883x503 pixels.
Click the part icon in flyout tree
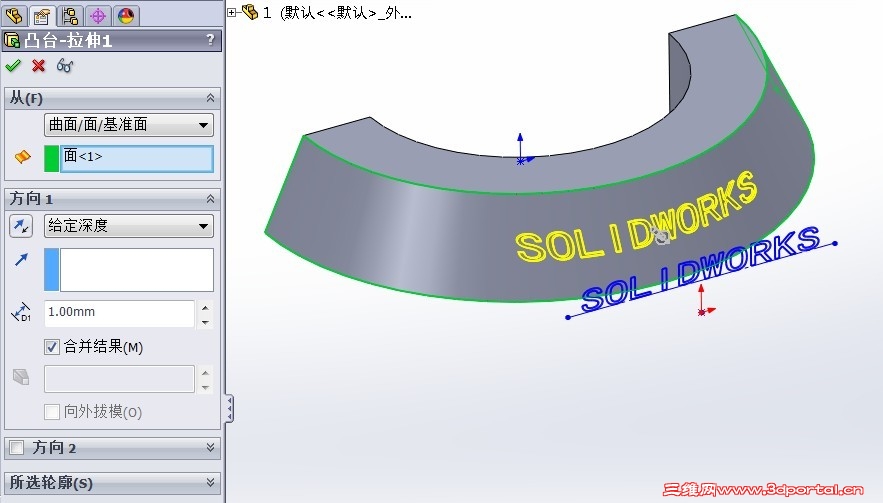(x=249, y=11)
